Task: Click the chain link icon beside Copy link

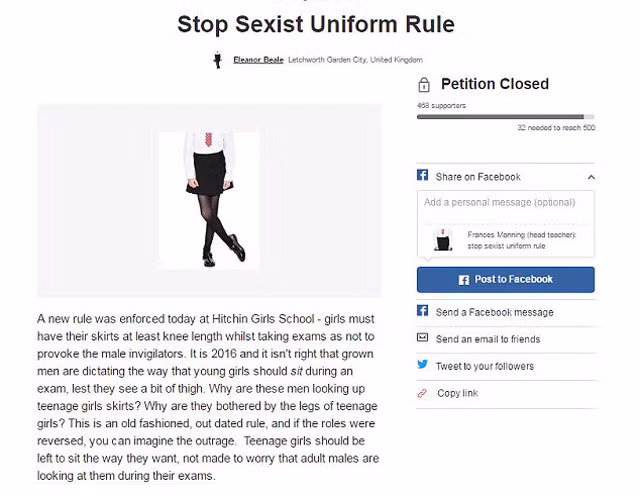Action: (x=423, y=393)
